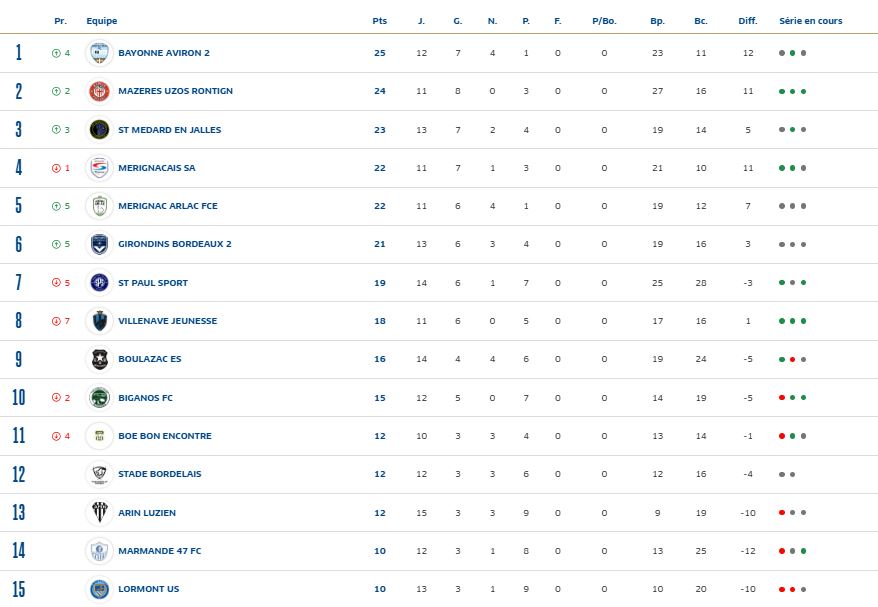Open the Boe Bon Encontre team link
The width and height of the screenshot is (878, 607).
164,436
